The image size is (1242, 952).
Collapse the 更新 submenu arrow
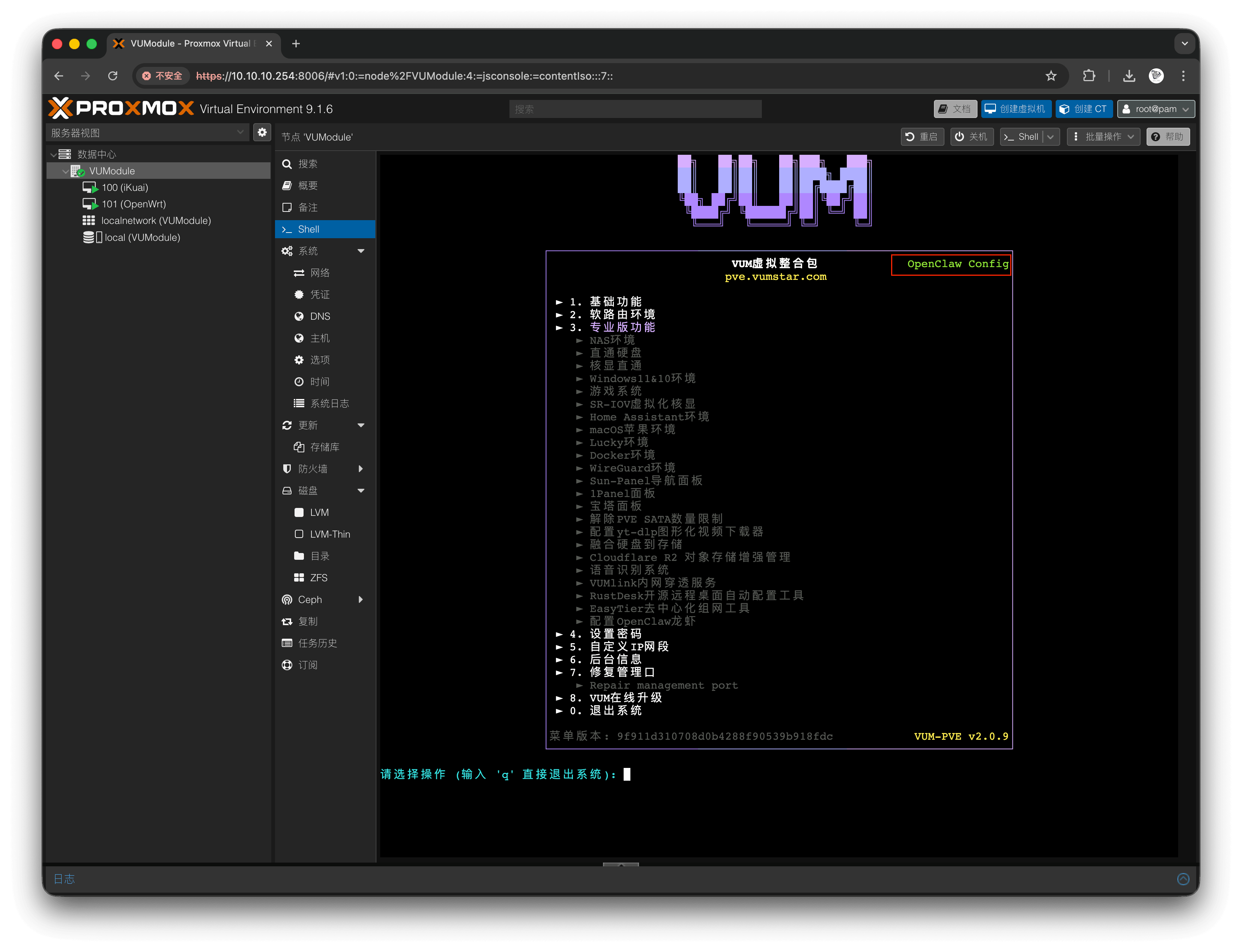pyautogui.click(x=361, y=426)
